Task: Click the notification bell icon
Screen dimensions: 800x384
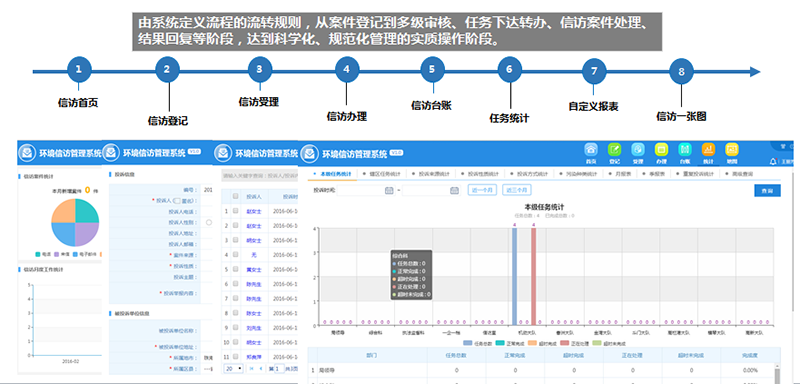Action: 773,162
